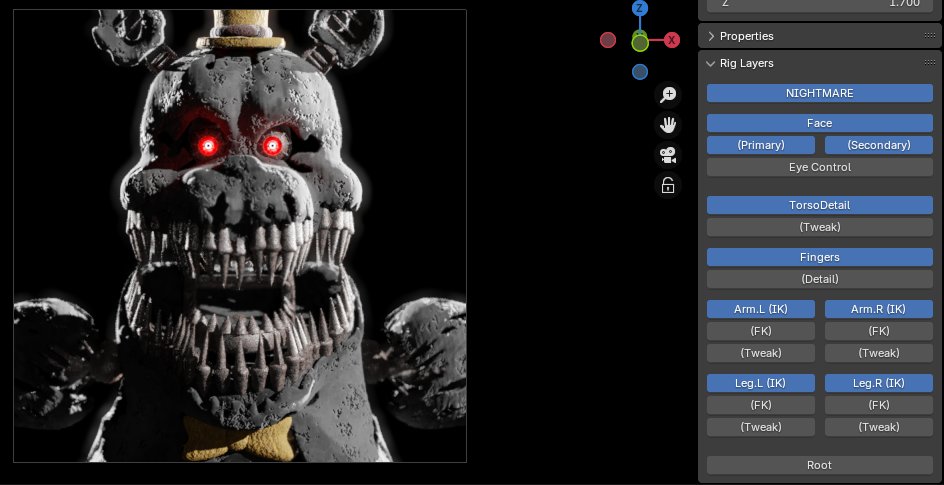Enable the Eye Control layer
Screen dimensions: 944x485
[x=819, y=167]
